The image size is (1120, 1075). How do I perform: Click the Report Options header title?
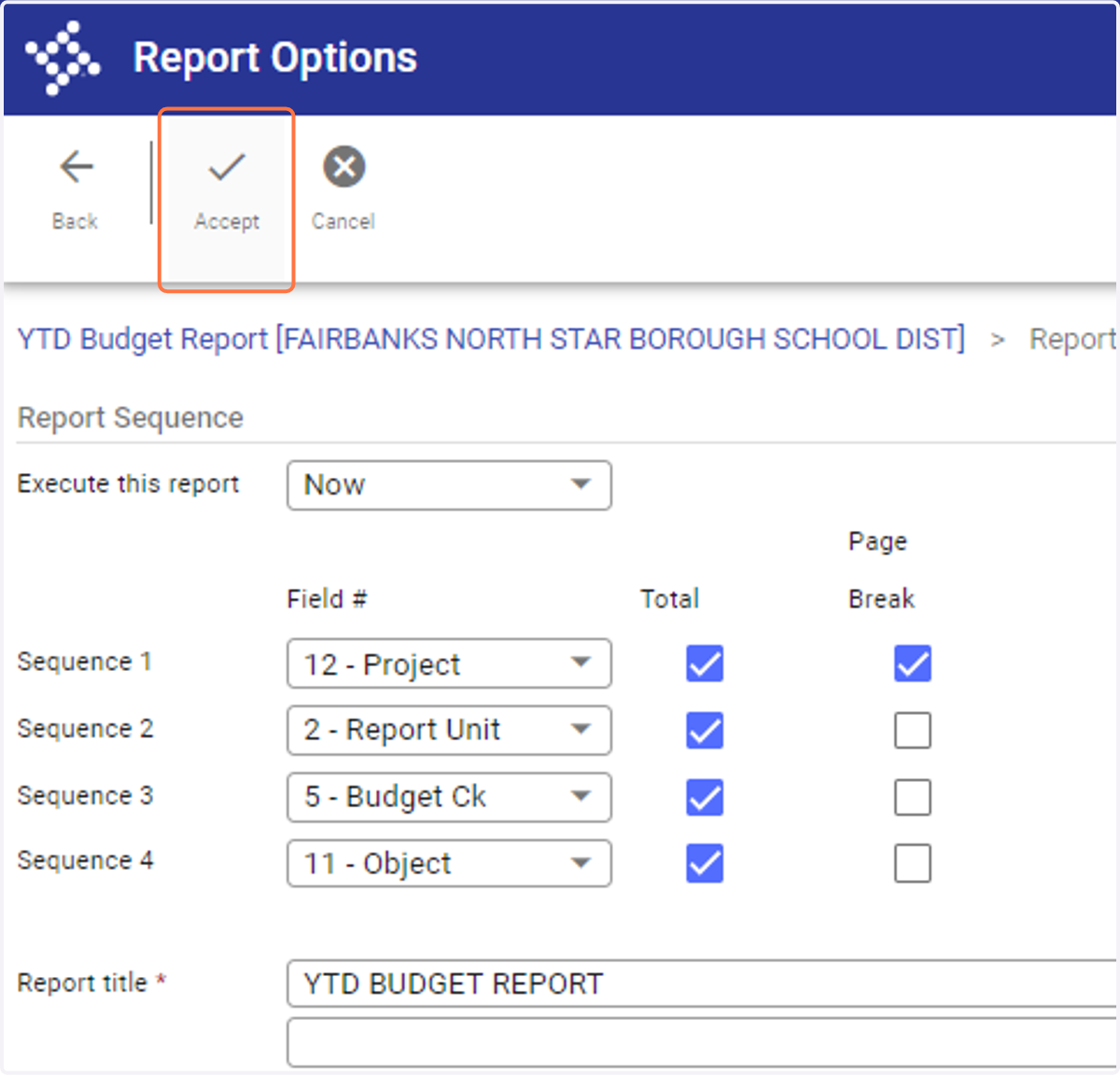coord(275,58)
